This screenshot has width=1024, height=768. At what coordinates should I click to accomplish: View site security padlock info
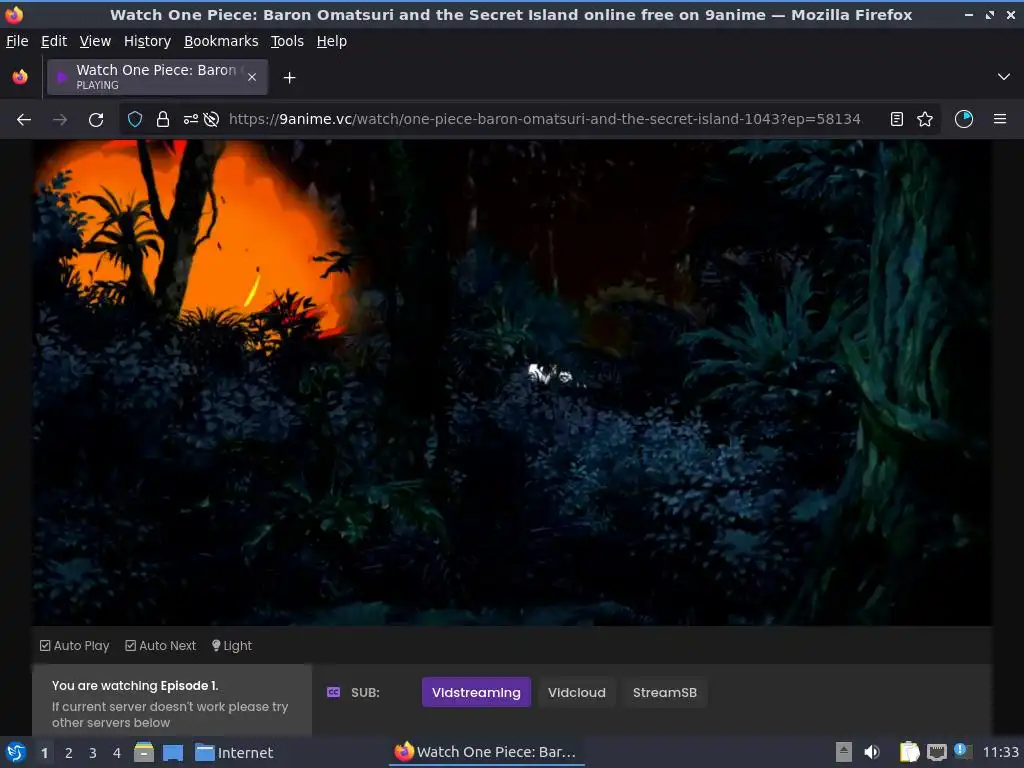pos(163,120)
